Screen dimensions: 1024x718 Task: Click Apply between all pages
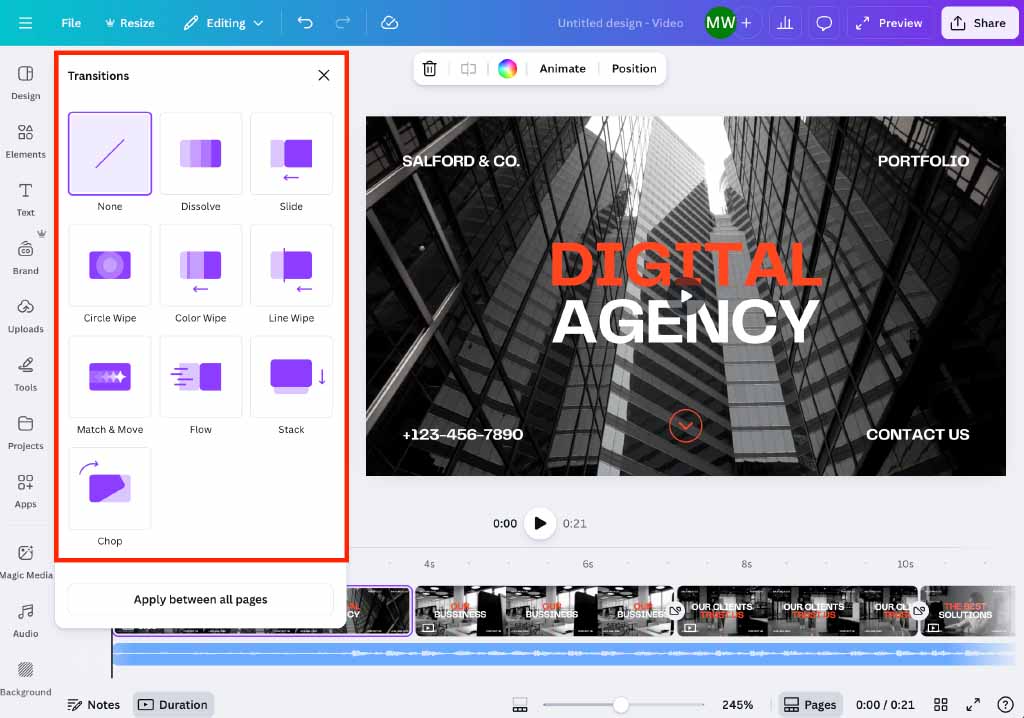(199, 599)
